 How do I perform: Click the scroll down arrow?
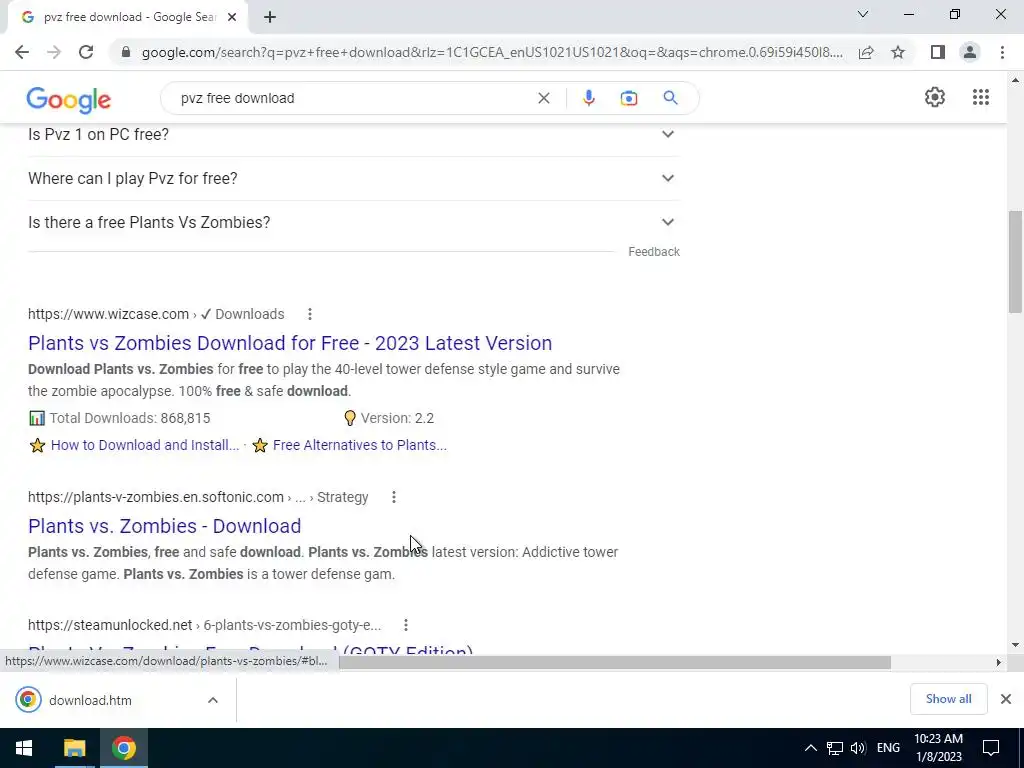point(1015,645)
